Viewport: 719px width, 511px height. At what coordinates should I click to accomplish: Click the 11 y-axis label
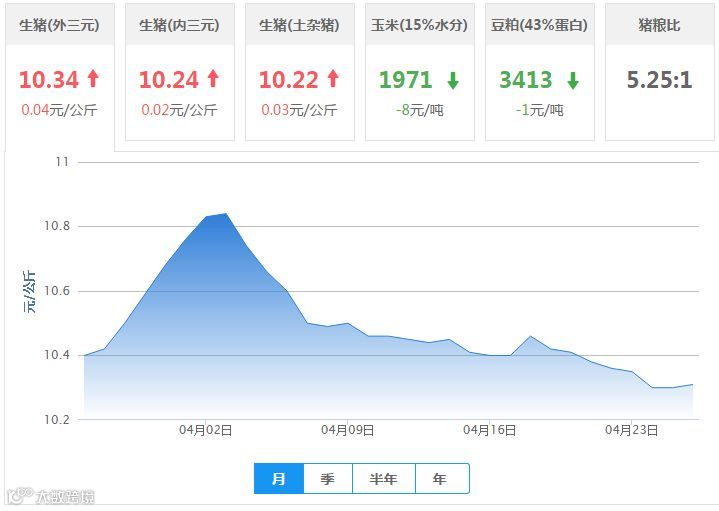(x=62, y=162)
